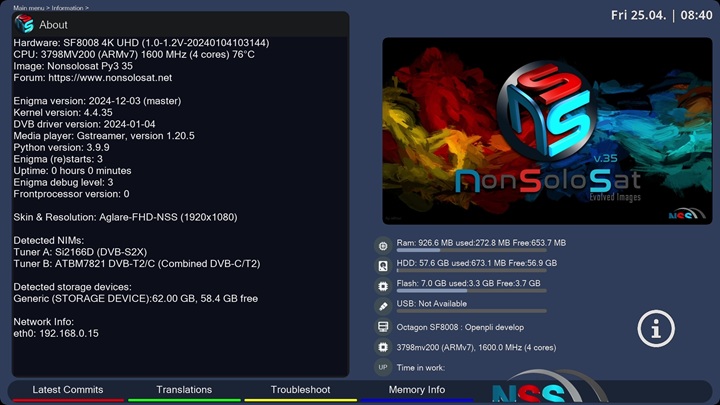
Task: Click the USB: Not Available text
Action: 432,304
